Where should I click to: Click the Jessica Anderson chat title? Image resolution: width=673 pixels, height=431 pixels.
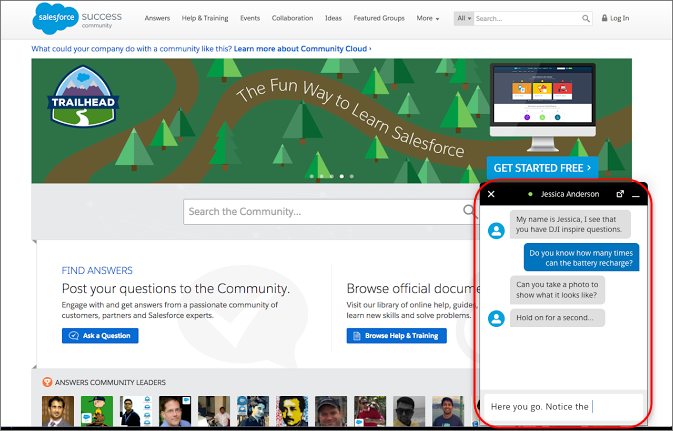coord(570,194)
